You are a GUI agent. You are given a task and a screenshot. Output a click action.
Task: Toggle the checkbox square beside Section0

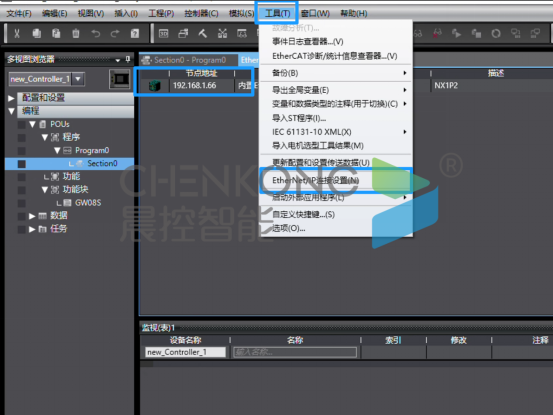(x=22, y=164)
